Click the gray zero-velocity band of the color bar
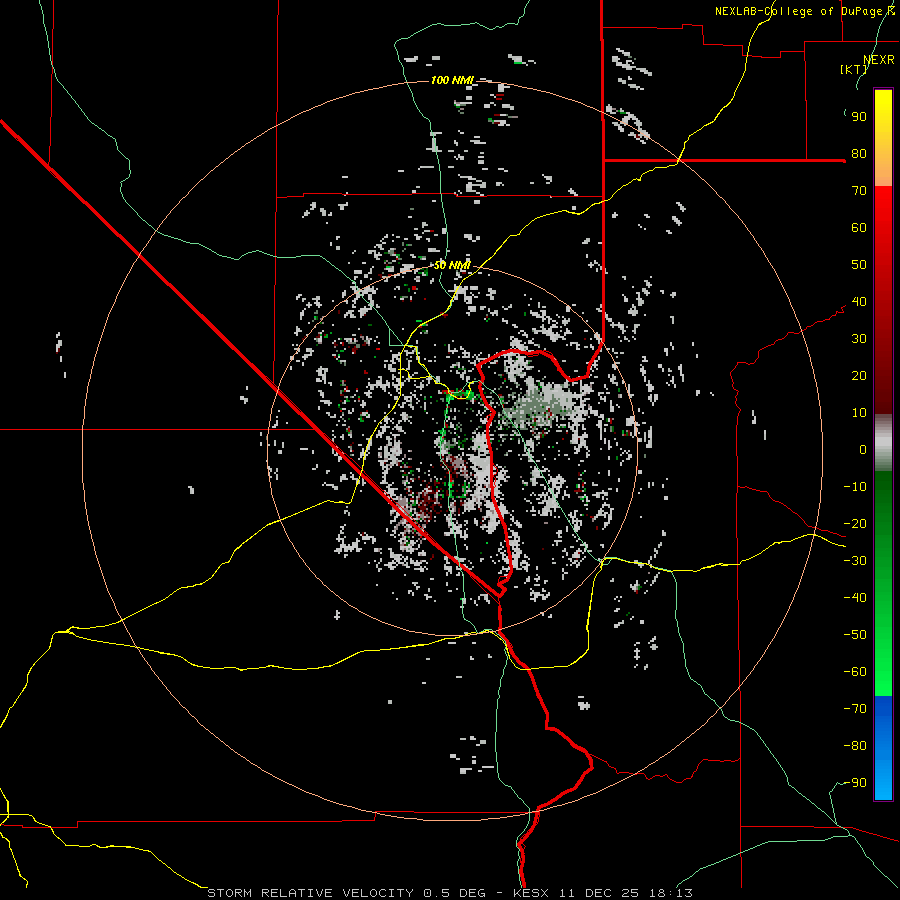Viewport: 900px width, 900px height. click(x=883, y=443)
